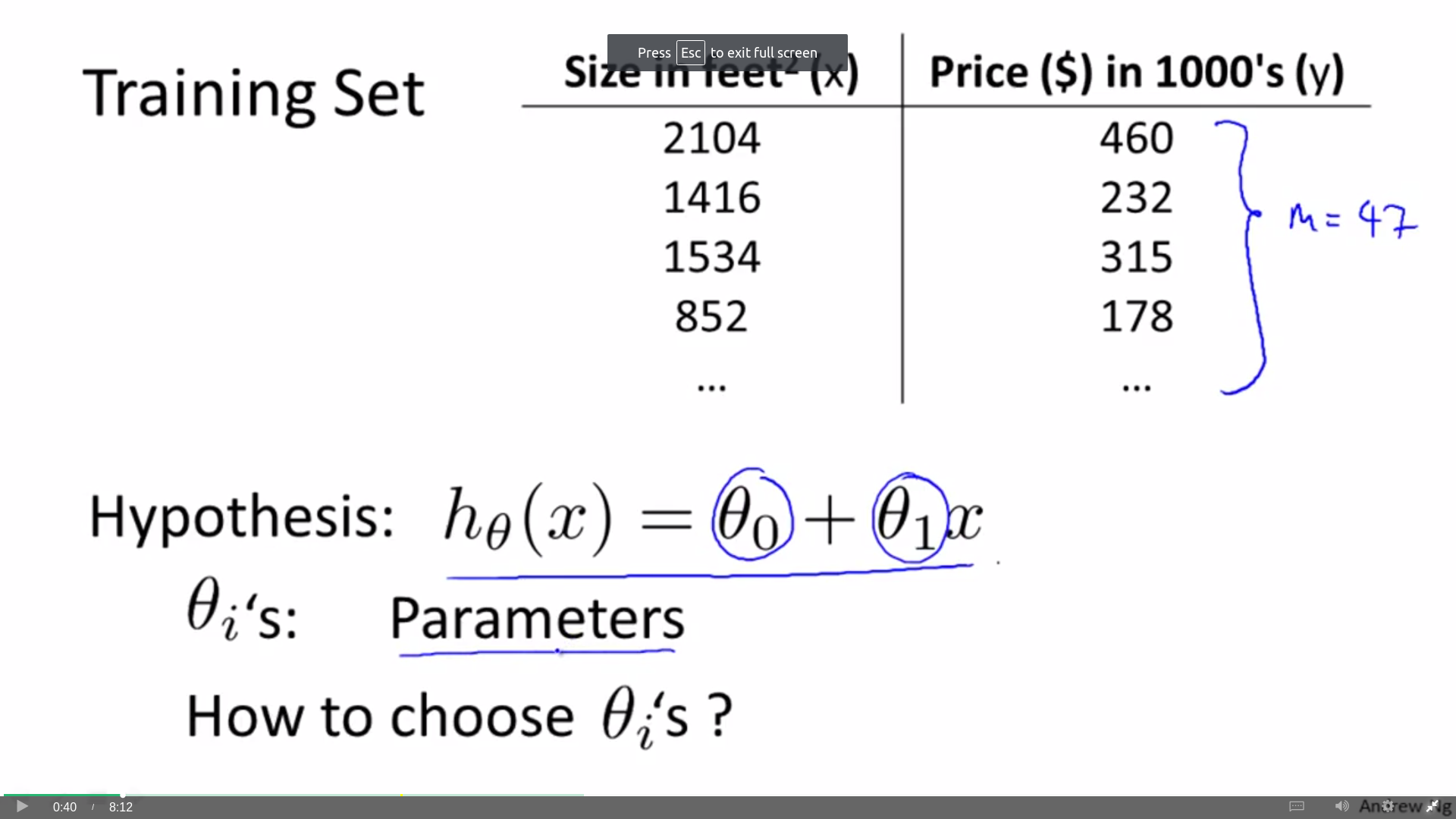The width and height of the screenshot is (1456, 819).
Task: Jump to the yellow marker on the timeline
Action: tap(402, 795)
